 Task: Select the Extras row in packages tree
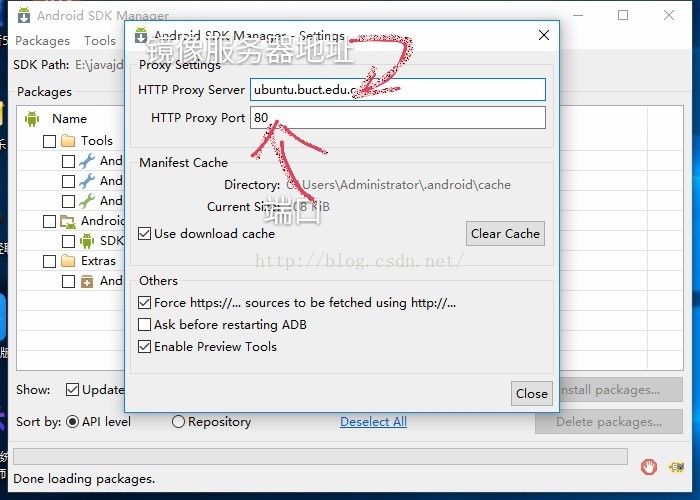[x=98, y=261]
